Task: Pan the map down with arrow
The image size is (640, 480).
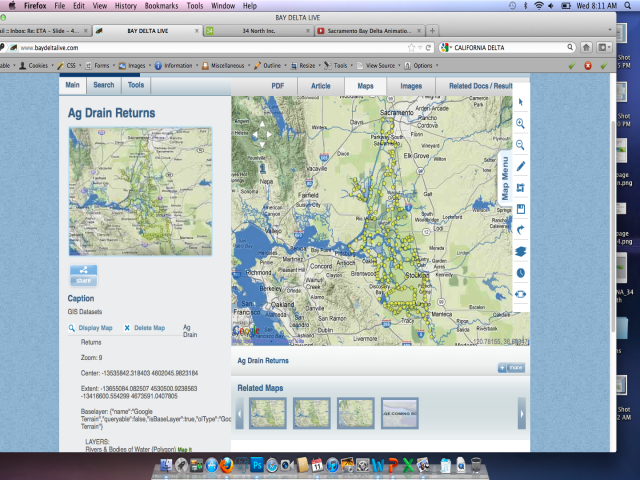Action: (262, 144)
